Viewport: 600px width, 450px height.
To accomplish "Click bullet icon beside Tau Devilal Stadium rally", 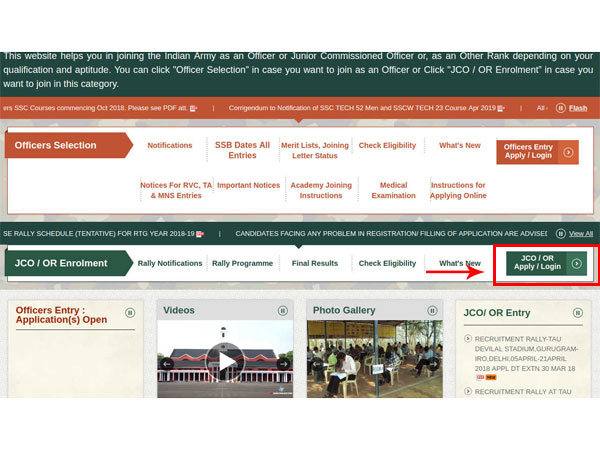I will pyautogui.click(x=468, y=339).
